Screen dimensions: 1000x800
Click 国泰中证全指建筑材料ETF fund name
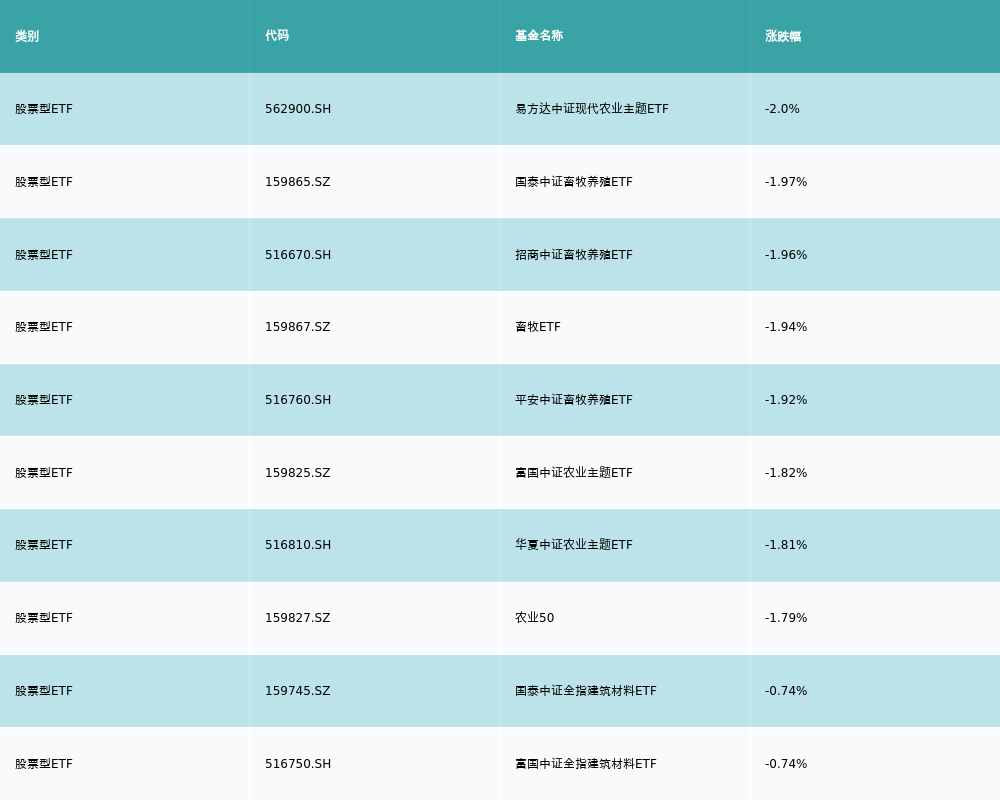pyautogui.click(x=586, y=691)
